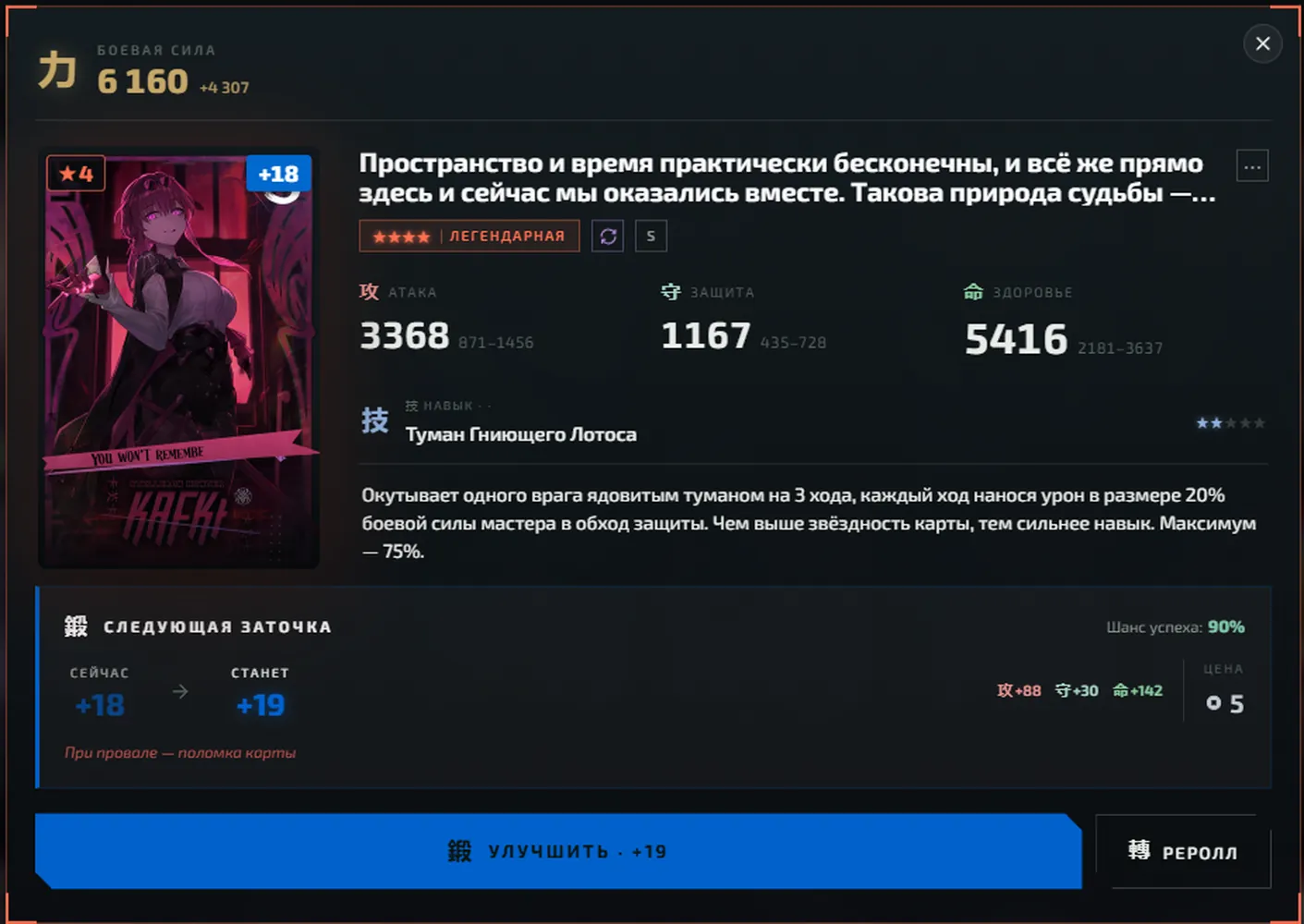Image resolution: width=1304 pixels, height=924 pixels.
Task: Click the Реролл button
Action: click(x=1183, y=852)
